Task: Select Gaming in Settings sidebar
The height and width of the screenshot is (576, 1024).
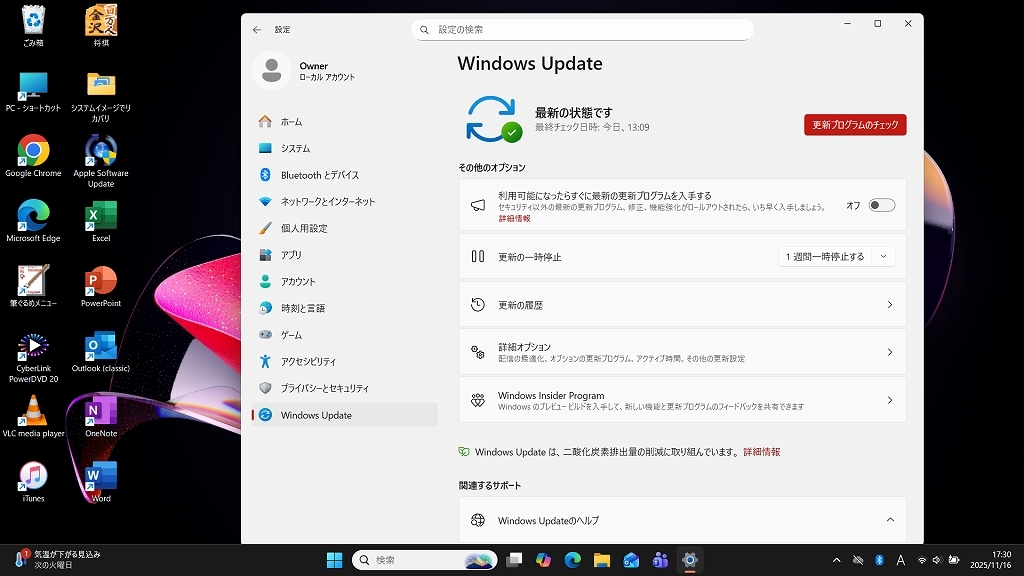Action: tap(345, 335)
